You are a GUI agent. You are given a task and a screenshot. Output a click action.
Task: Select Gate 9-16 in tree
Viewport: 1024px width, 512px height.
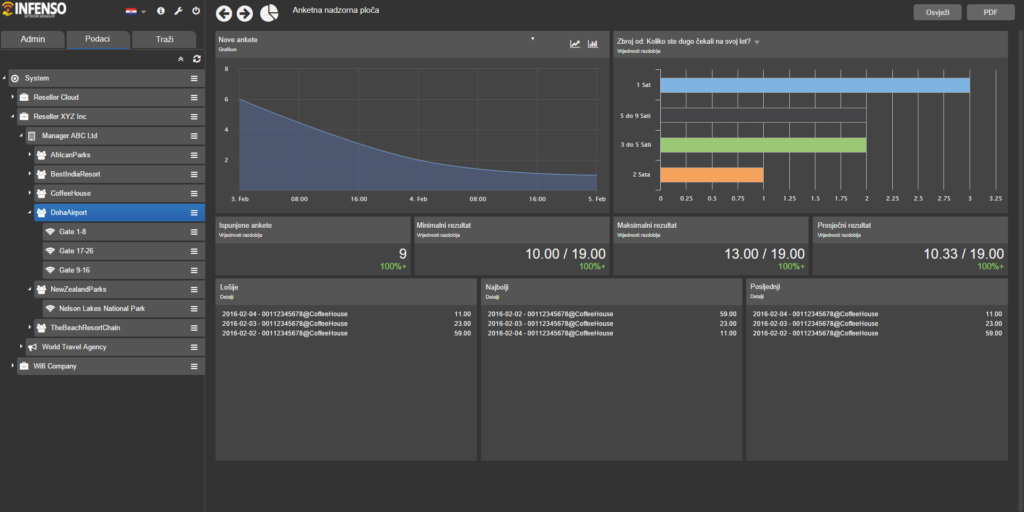pos(123,270)
